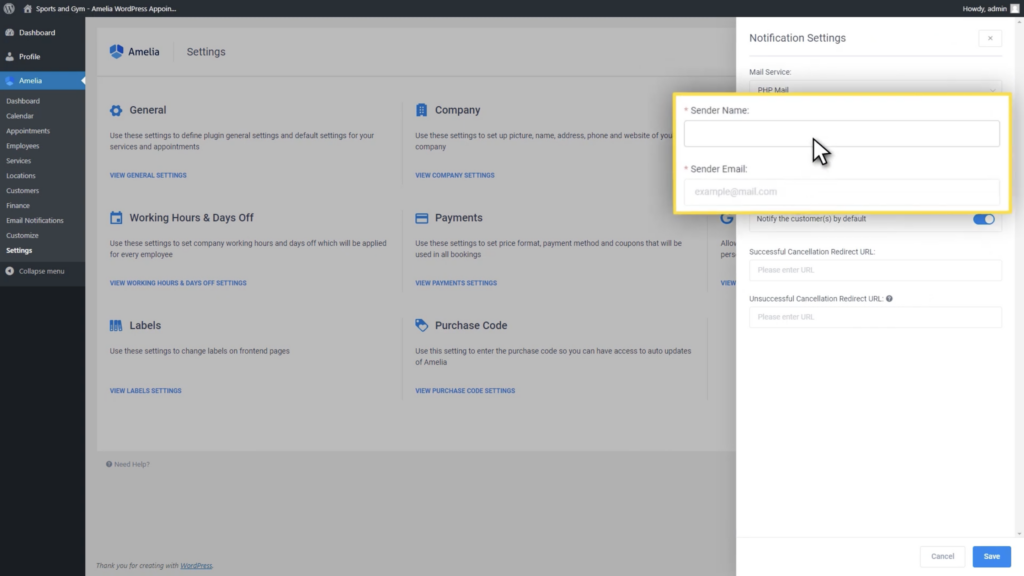The width and height of the screenshot is (1024, 576).
Task: Click the Need Help question icon
Action: click(x=109, y=464)
